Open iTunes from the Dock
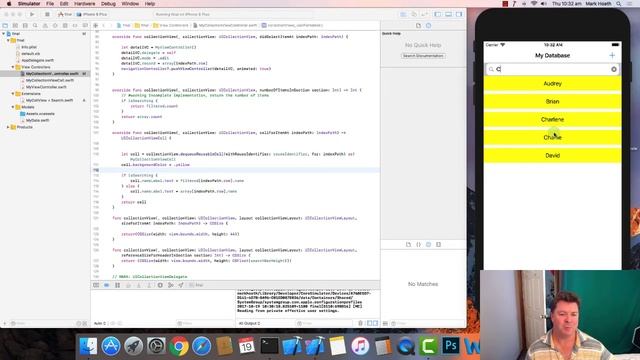This screenshot has height=360, width=640. pyautogui.click(x=360, y=346)
